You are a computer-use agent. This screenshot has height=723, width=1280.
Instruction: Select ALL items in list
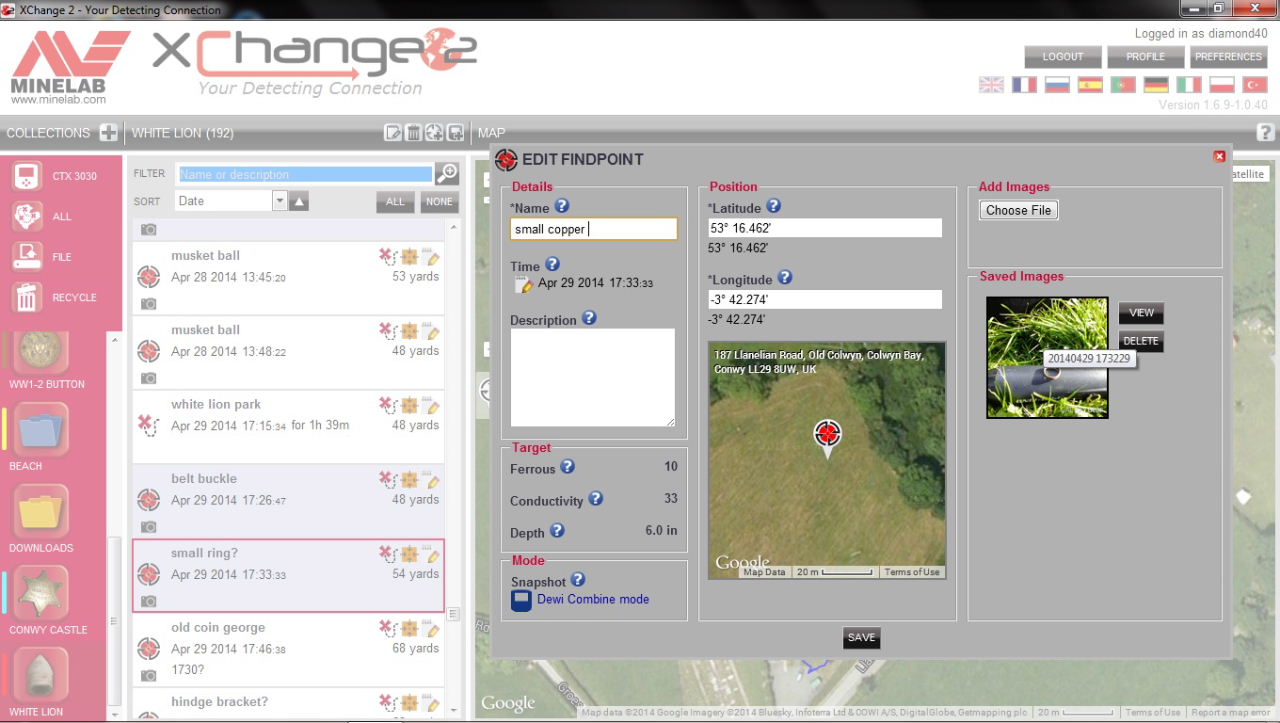click(x=396, y=201)
